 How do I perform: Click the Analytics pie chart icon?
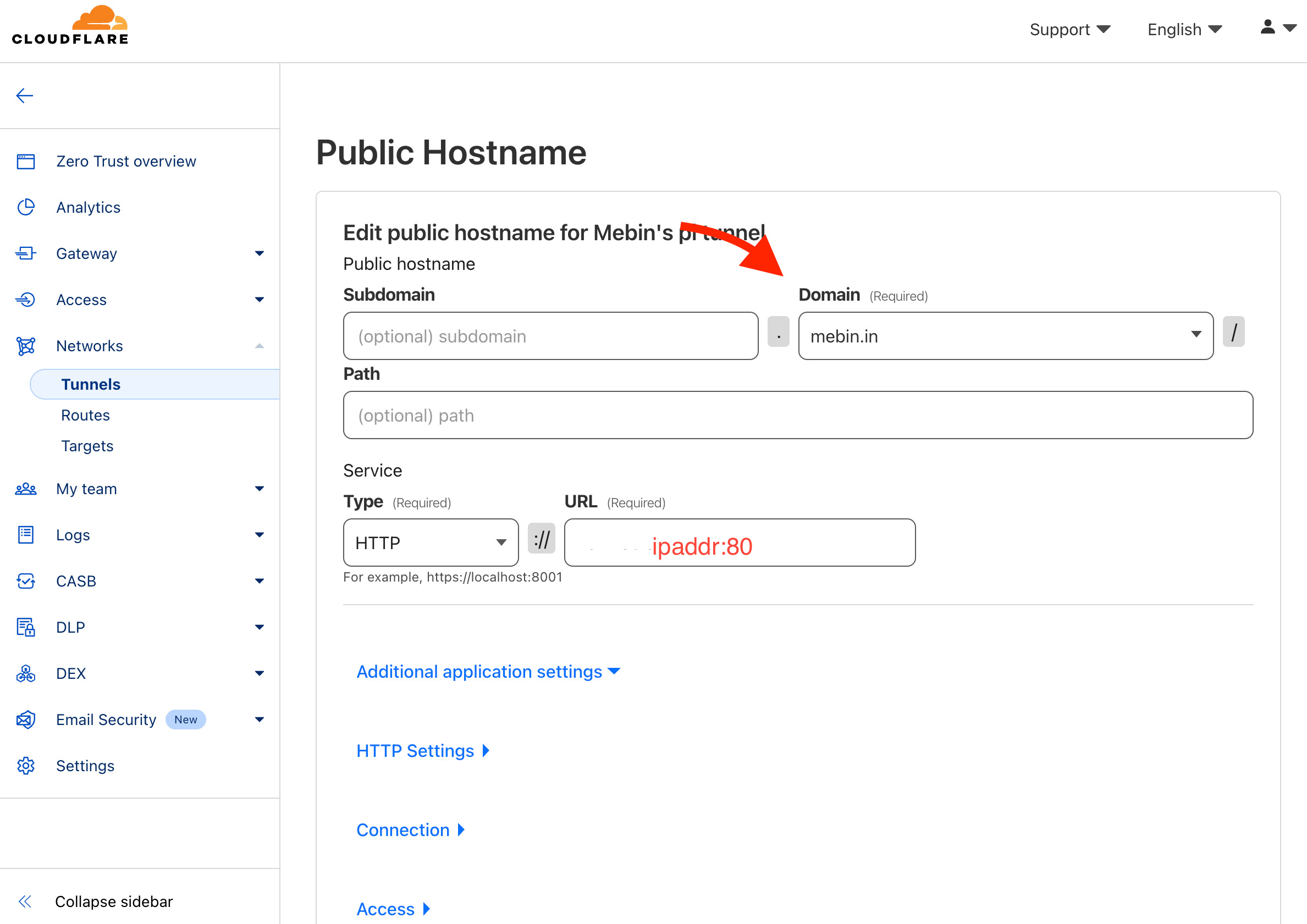(26, 208)
